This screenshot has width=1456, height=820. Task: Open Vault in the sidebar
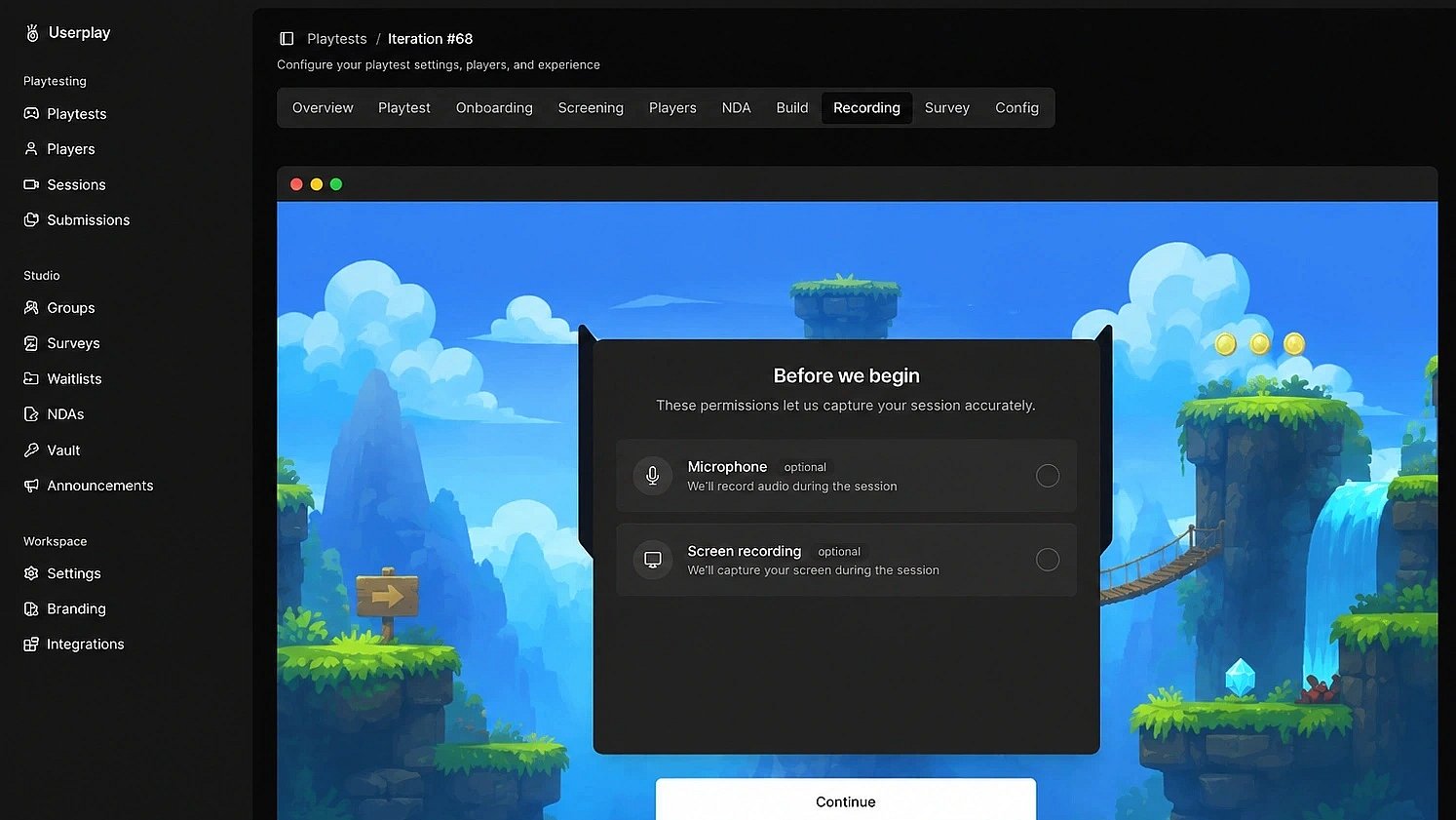63,450
